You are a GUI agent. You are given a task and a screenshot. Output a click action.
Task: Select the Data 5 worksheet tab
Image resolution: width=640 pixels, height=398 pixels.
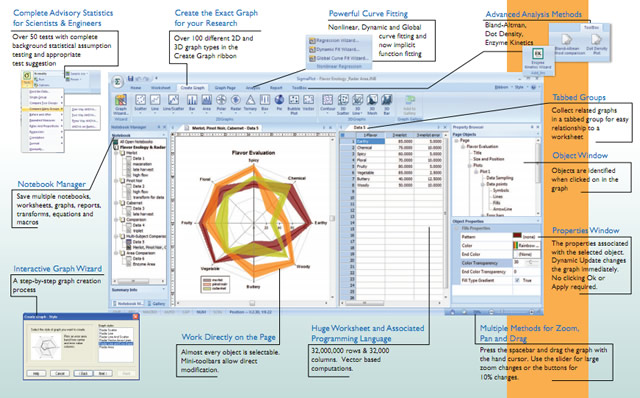(360, 127)
